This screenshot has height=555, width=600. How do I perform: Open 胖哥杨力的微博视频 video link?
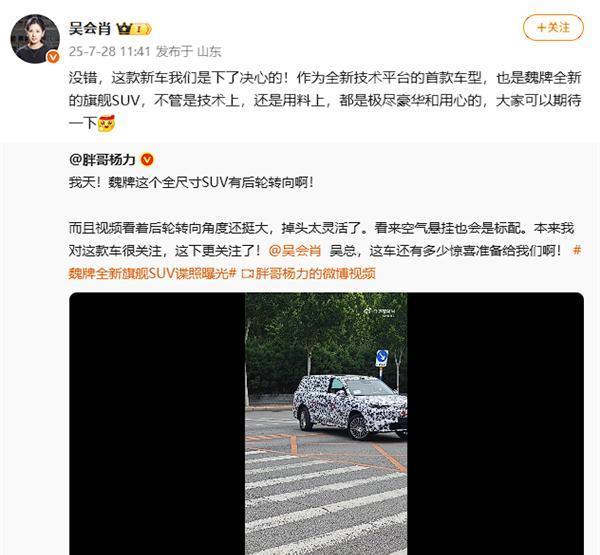coord(316,273)
